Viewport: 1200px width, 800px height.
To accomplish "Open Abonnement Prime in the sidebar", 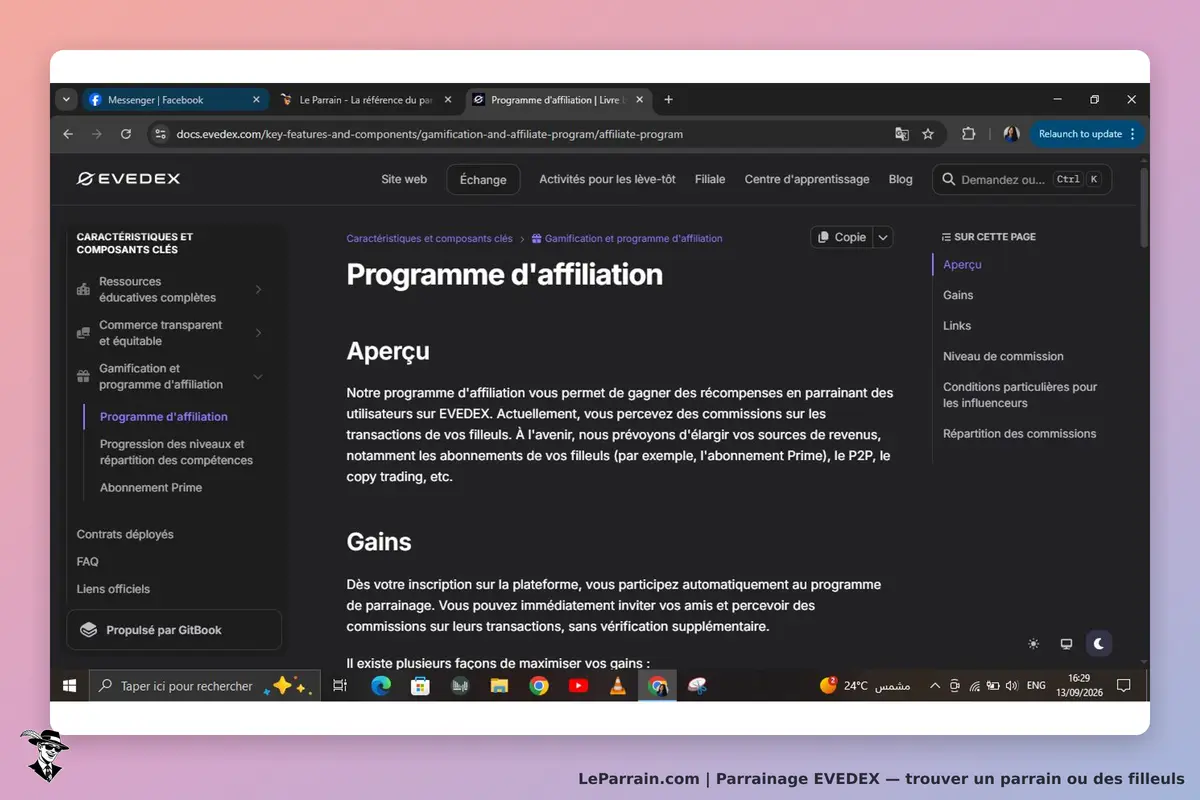I will point(151,488).
